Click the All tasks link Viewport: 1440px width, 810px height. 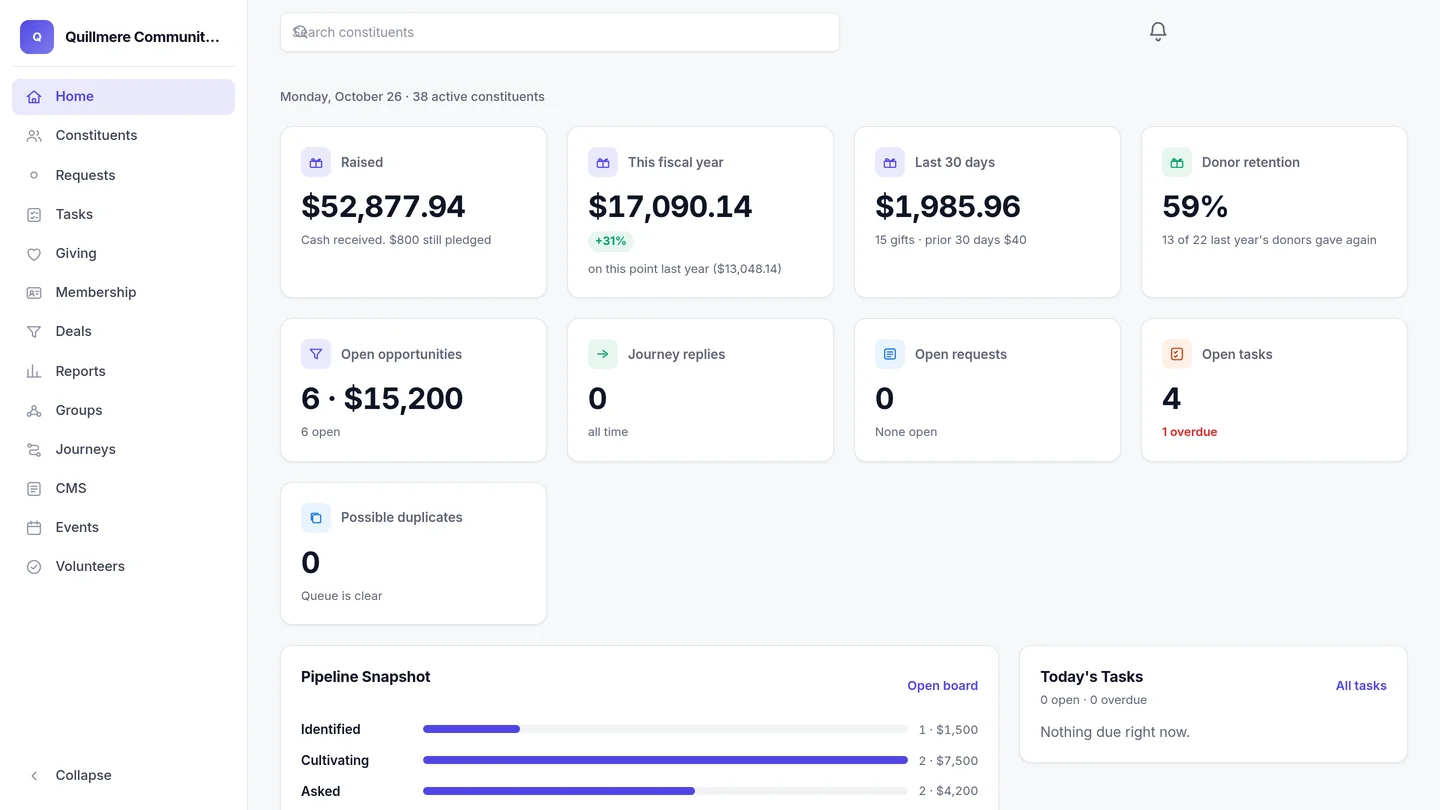coord(1361,686)
